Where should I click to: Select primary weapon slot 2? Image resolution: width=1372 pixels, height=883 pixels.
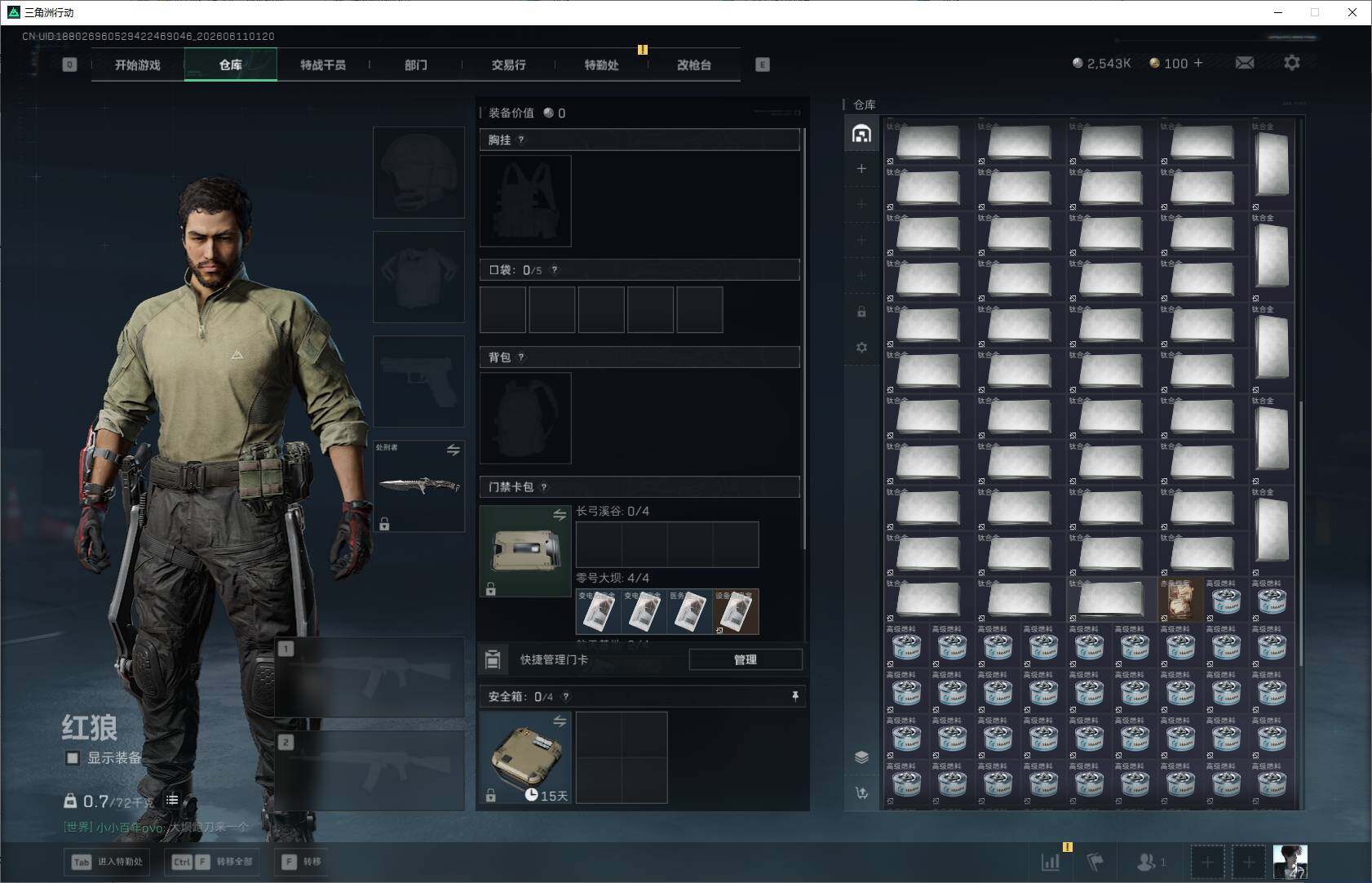point(370,770)
